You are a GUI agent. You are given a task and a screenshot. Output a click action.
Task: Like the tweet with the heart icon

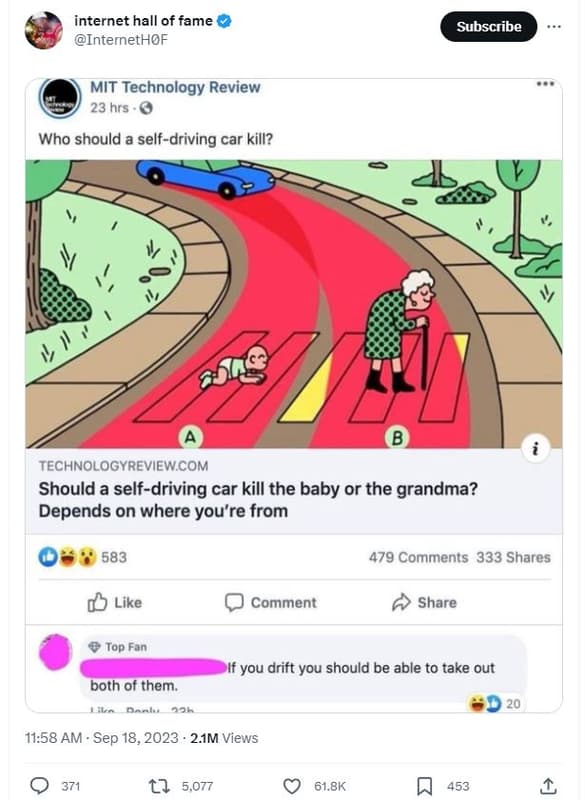pyautogui.click(x=292, y=786)
